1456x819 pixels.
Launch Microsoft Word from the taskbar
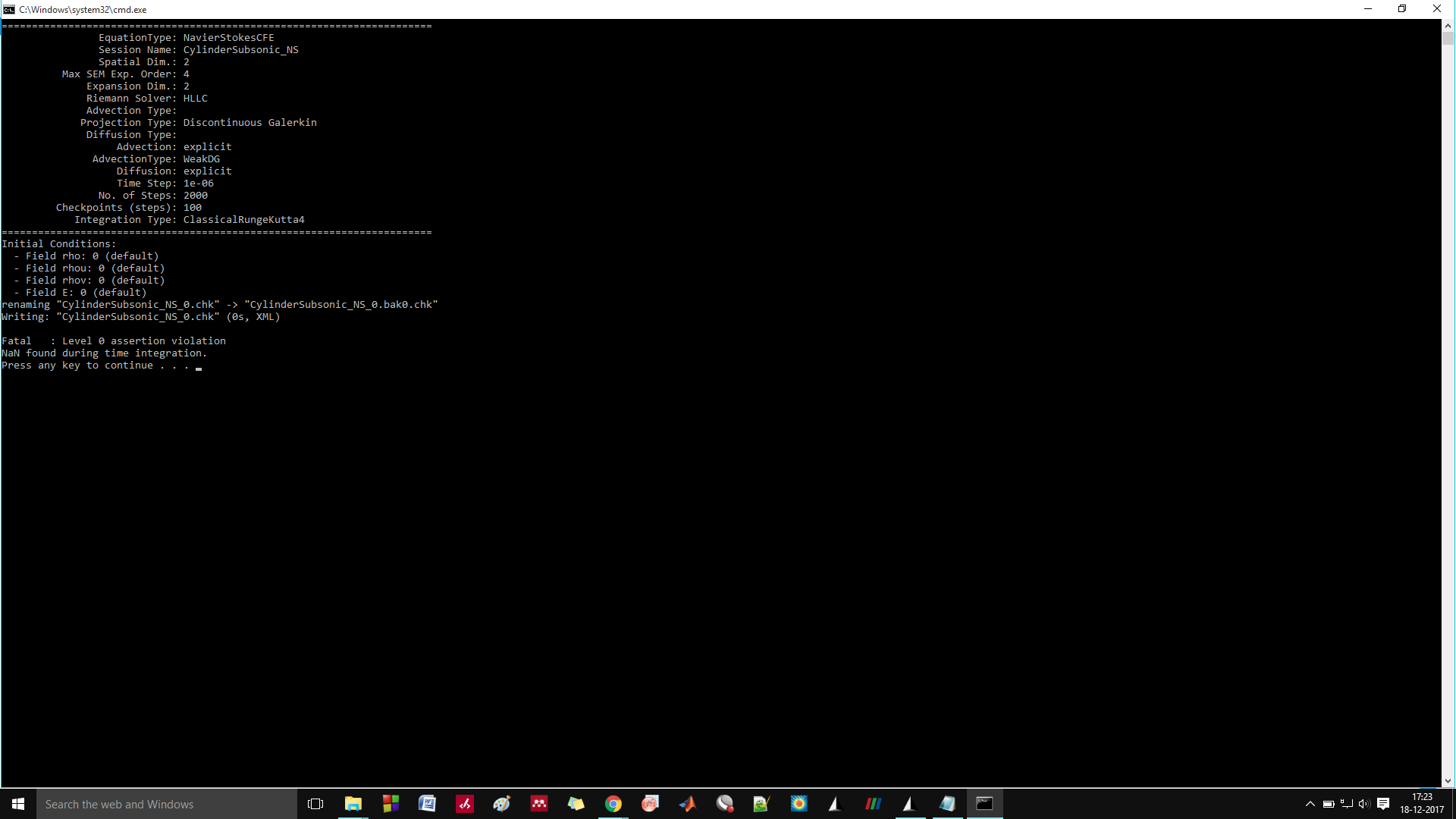(x=427, y=804)
